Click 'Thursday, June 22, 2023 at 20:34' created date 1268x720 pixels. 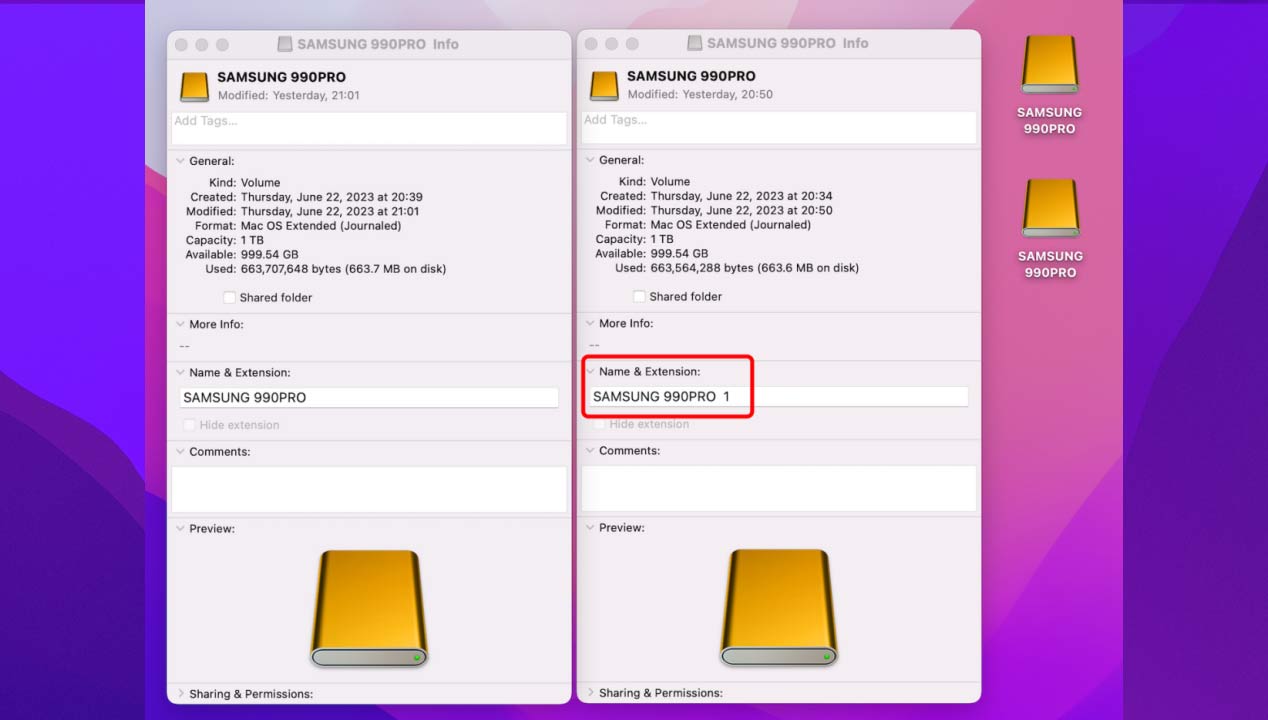[742, 196]
